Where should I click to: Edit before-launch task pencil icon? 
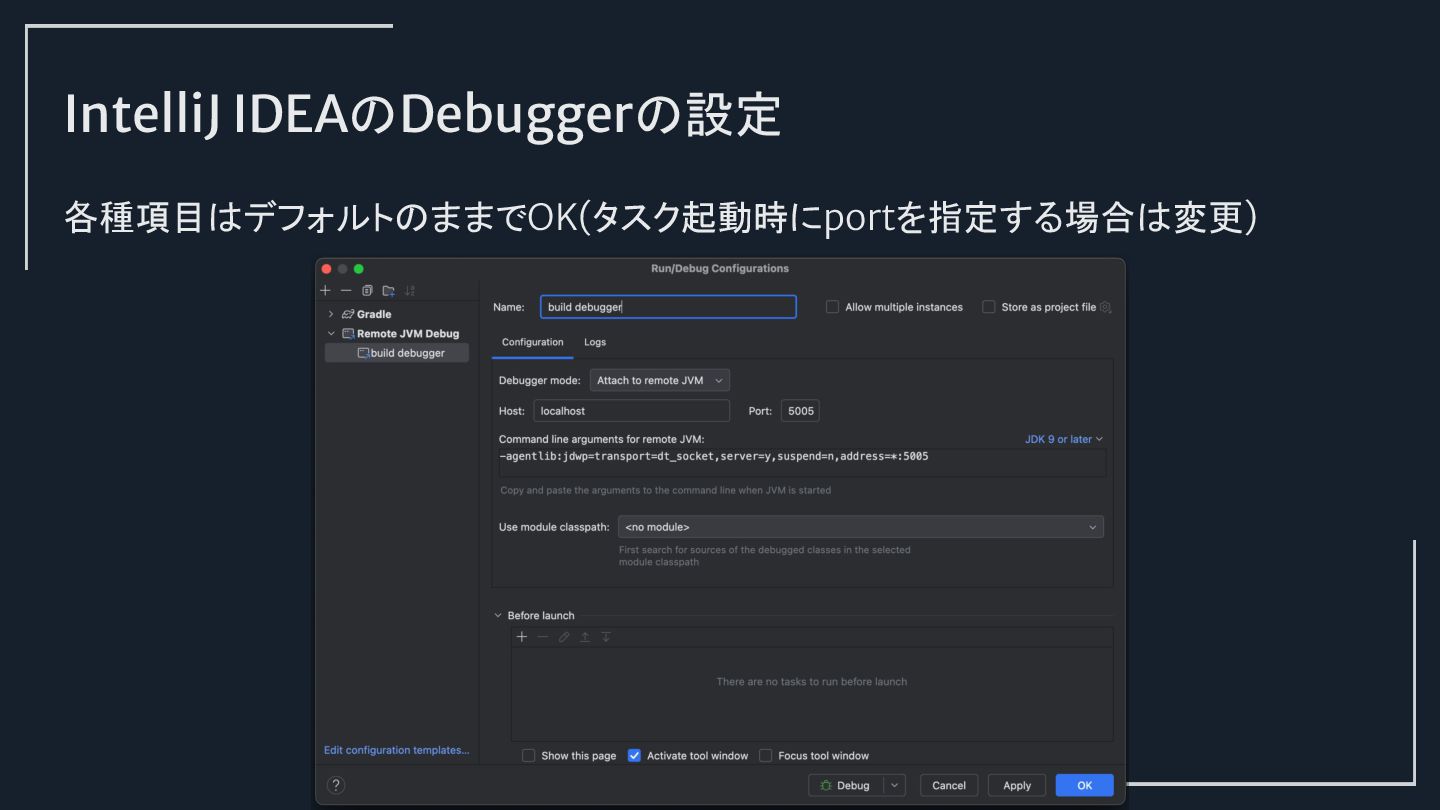tap(564, 637)
